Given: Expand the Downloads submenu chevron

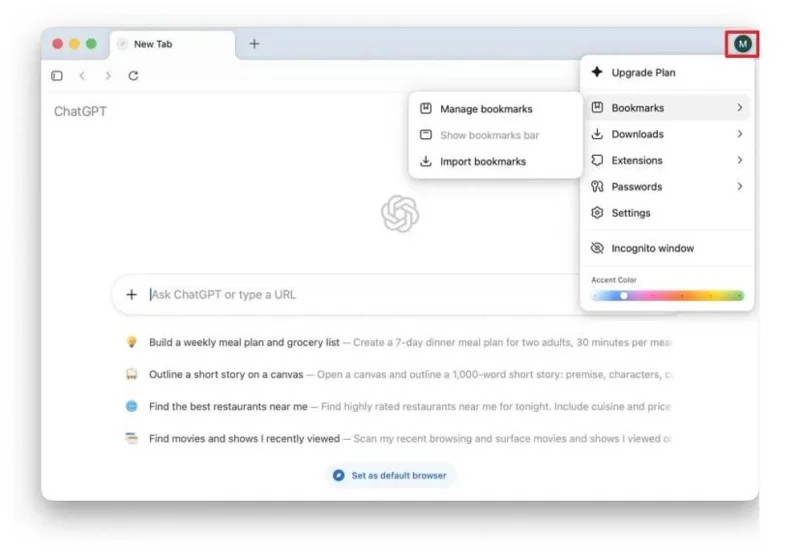Looking at the screenshot, I should pos(739,134).
